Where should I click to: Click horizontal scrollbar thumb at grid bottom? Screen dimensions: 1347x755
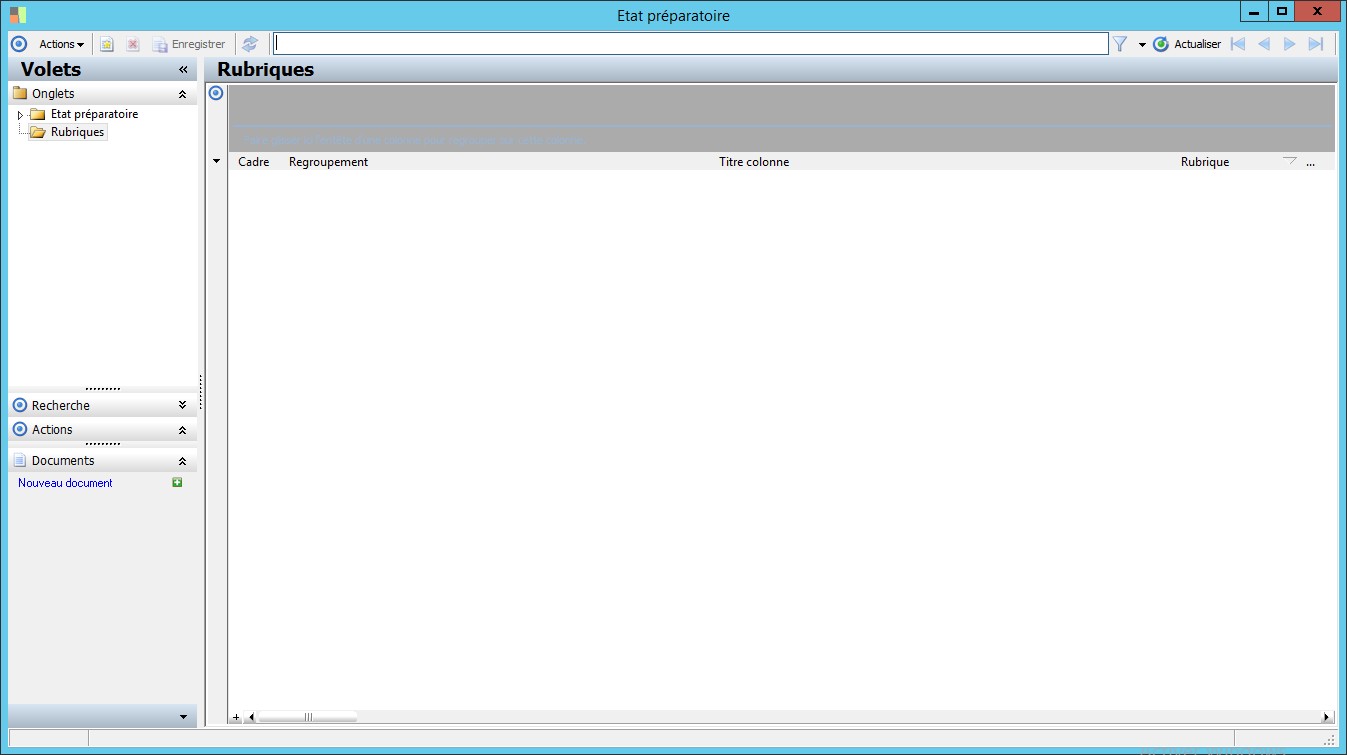click(307, 717)
